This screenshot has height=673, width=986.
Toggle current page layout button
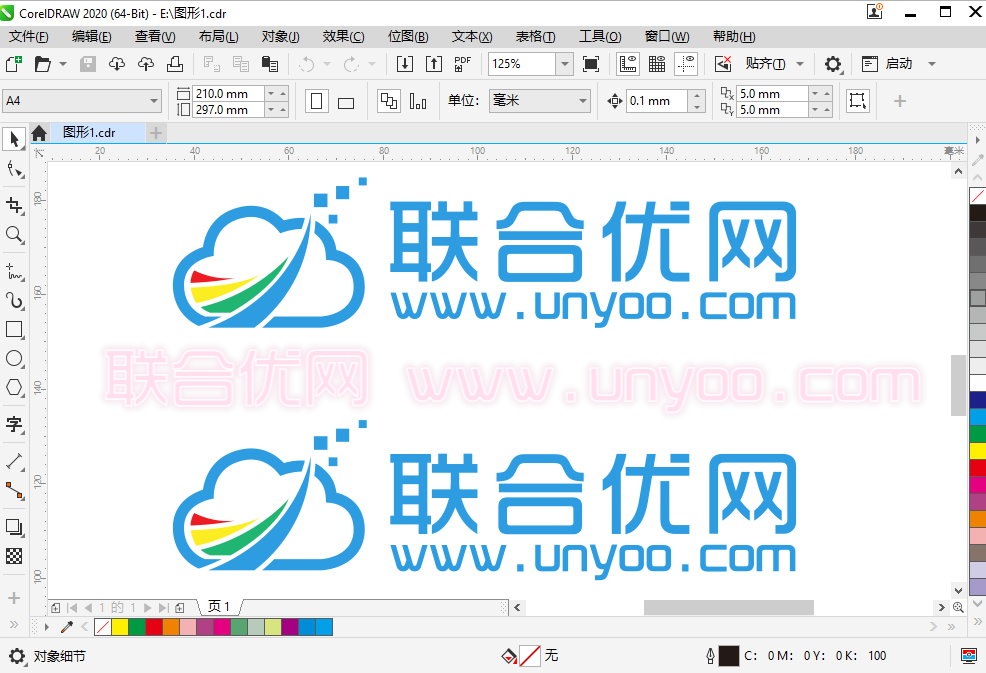[418, 101]
